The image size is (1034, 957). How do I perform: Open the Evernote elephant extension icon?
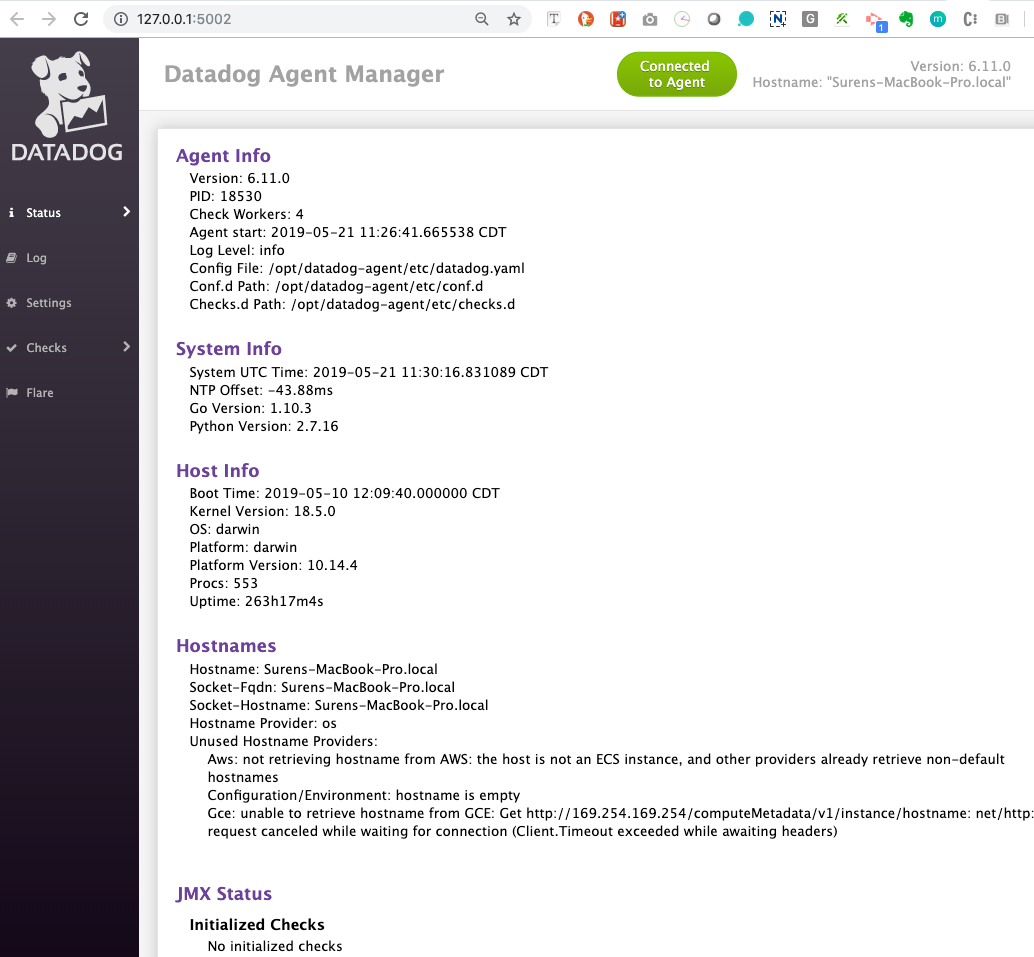click(906, 19)
